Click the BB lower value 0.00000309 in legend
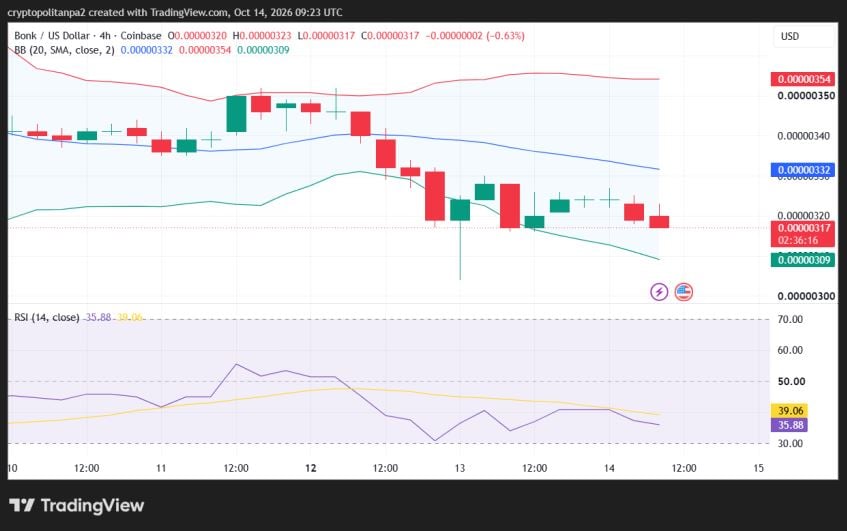Screen dimensions: 847x531 tap(263, 50)
